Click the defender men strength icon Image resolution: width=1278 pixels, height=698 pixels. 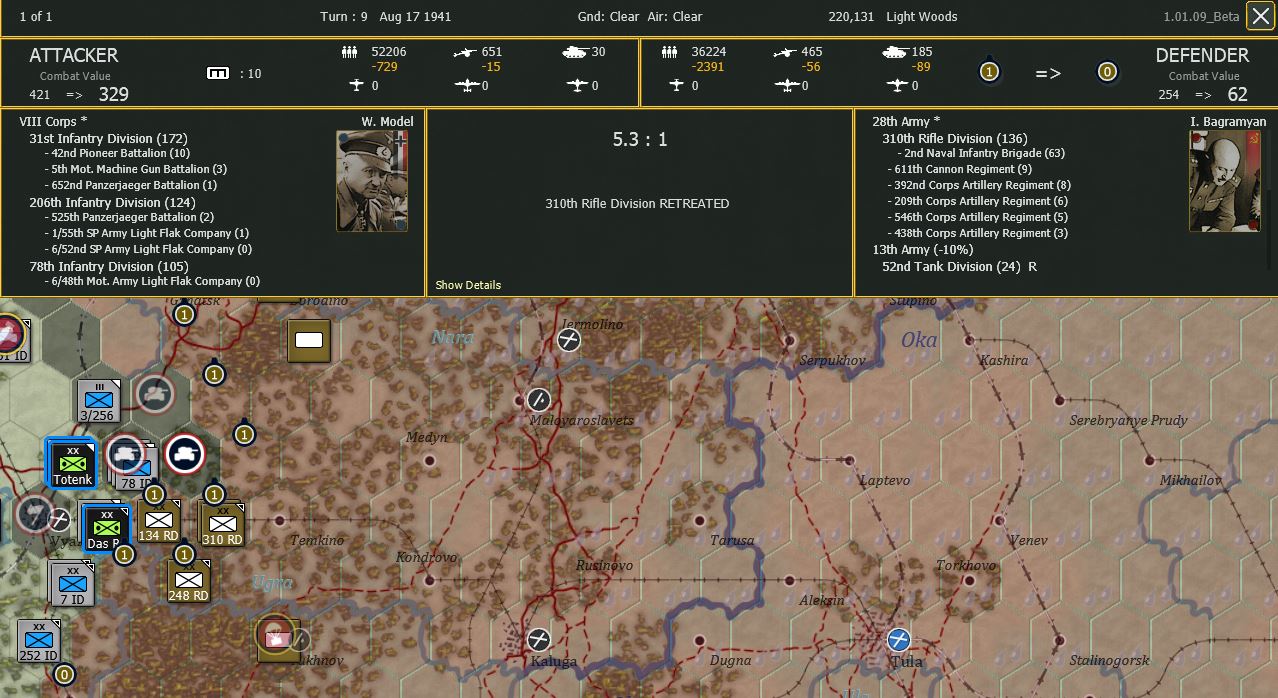(669, 52)
